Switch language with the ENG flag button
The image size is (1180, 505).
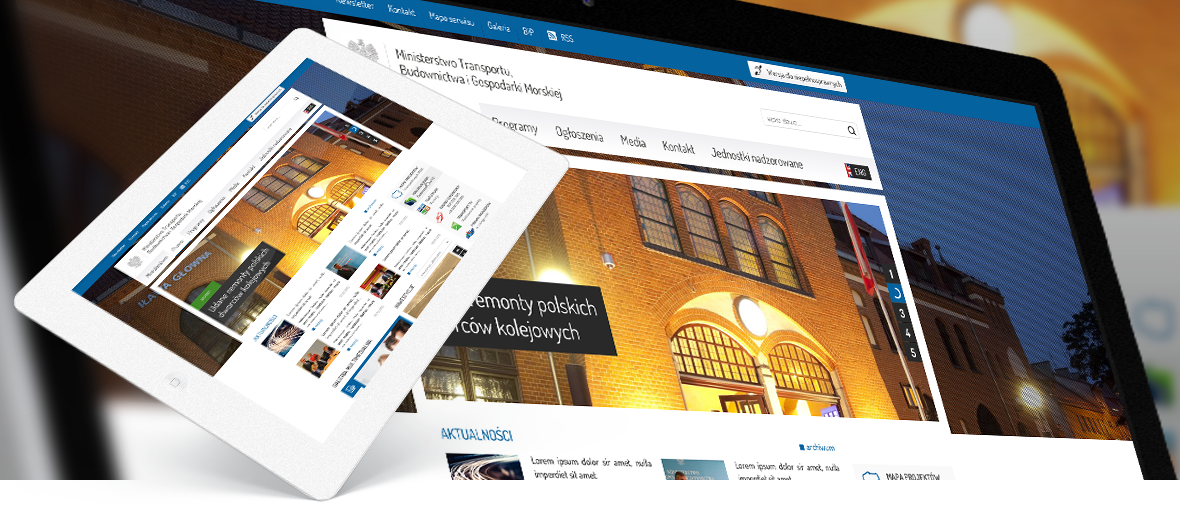coord(857,172)
